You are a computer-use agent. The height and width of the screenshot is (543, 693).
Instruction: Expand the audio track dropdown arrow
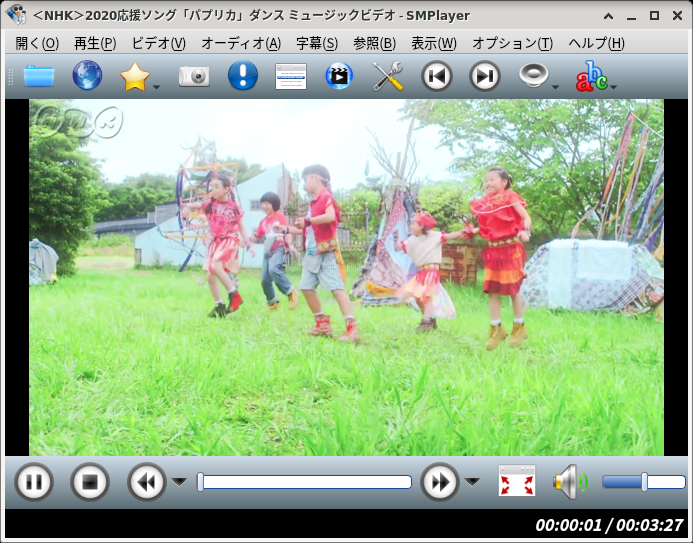(556, 87)
